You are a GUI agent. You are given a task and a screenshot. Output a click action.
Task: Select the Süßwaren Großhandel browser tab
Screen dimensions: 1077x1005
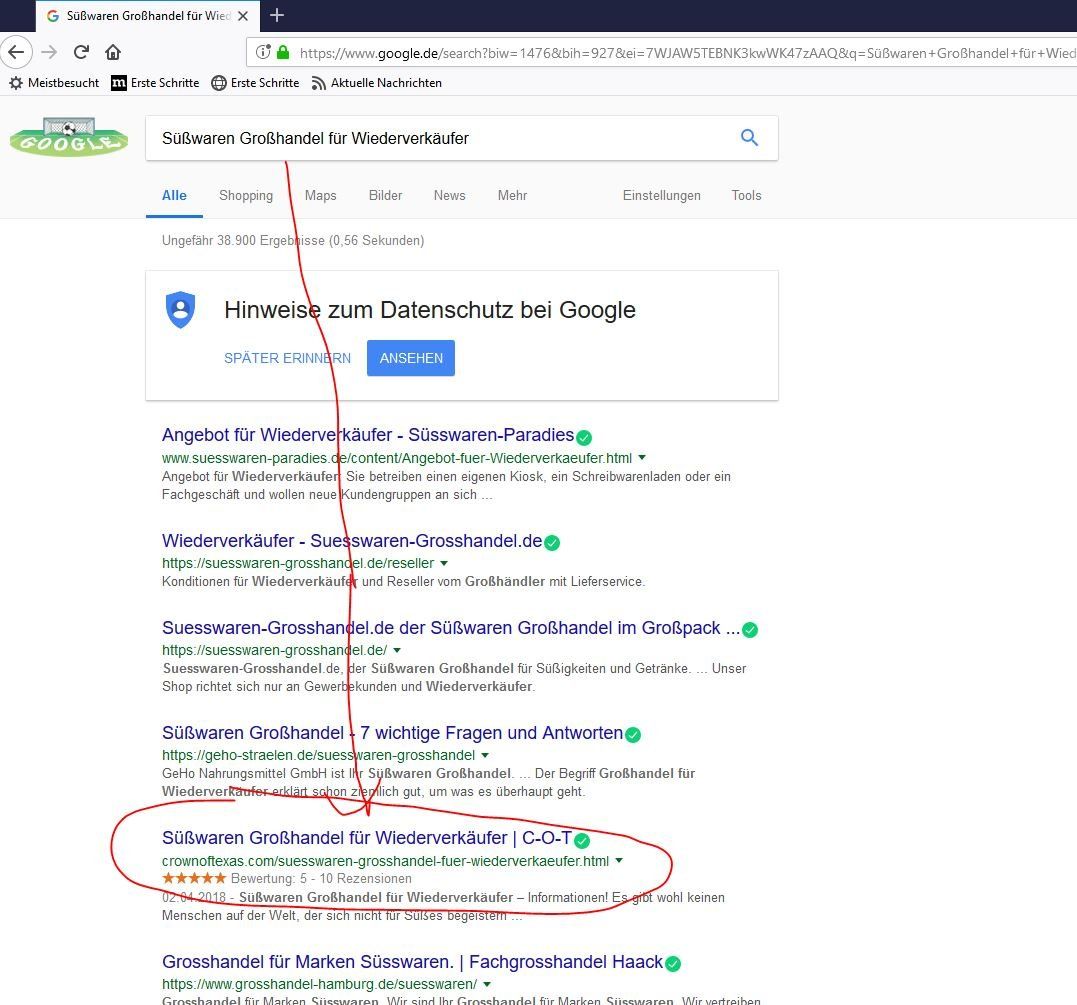coord(148,16)
